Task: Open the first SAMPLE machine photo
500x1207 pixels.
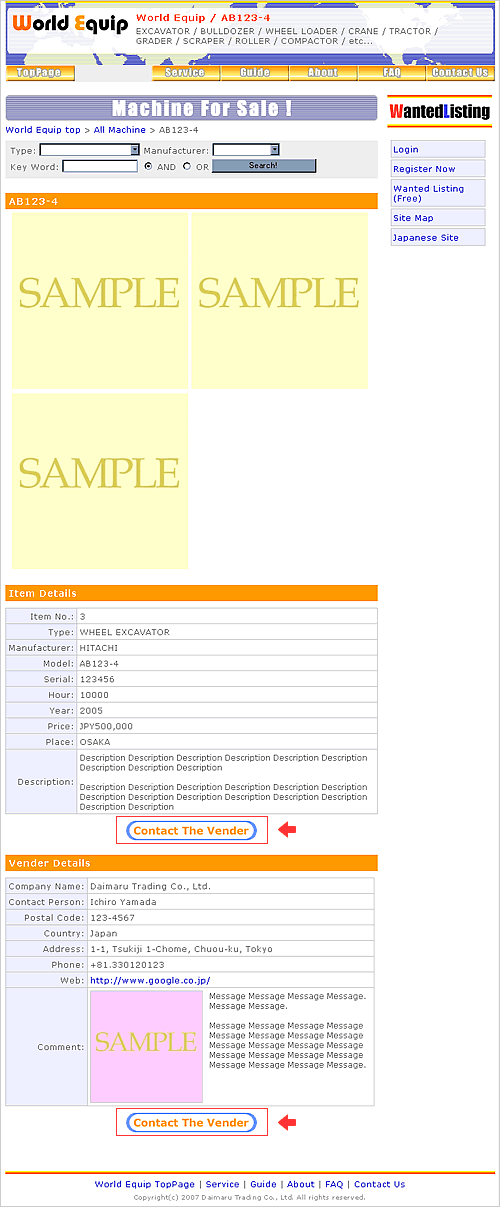Action: click(x=100, y=300)
